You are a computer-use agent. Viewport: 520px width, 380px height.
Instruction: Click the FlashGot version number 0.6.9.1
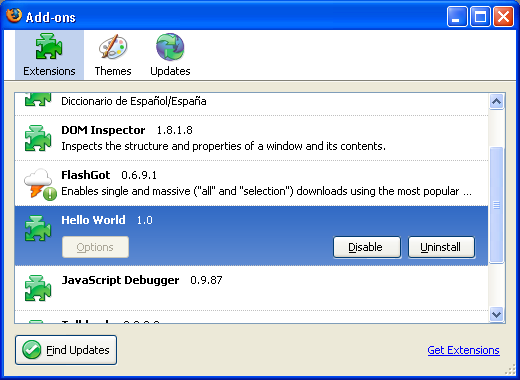coord(139,175)
